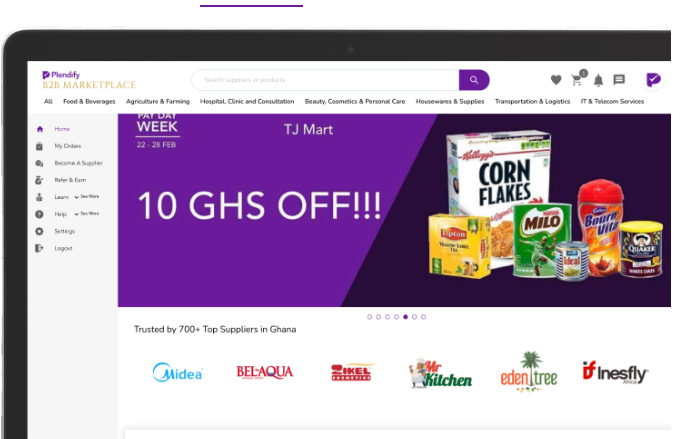Viewport: 683px width, 439px height.
Task: Open the wishlist heart icon
Action: (556, 80)
